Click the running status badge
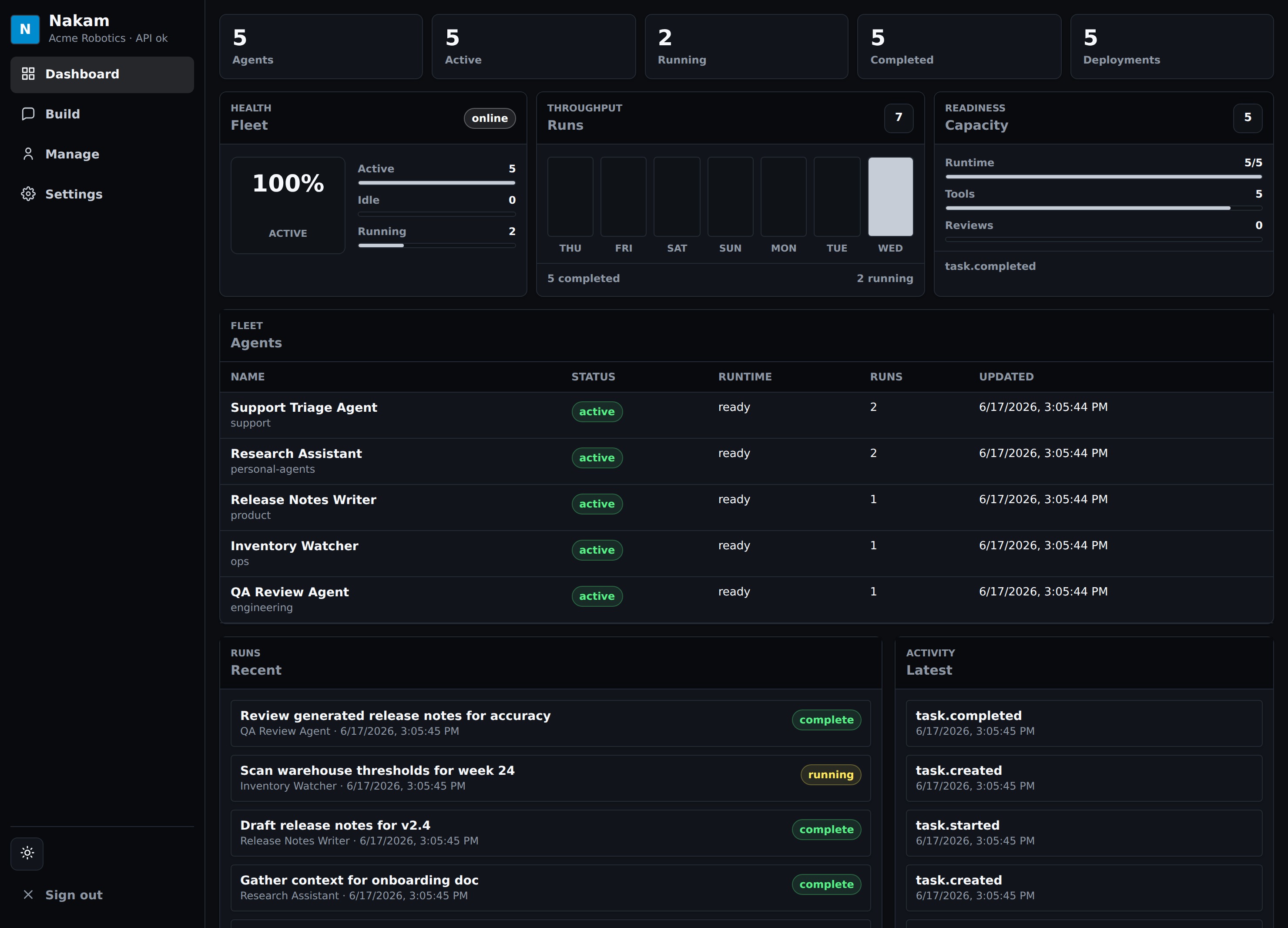 (830, 775)
